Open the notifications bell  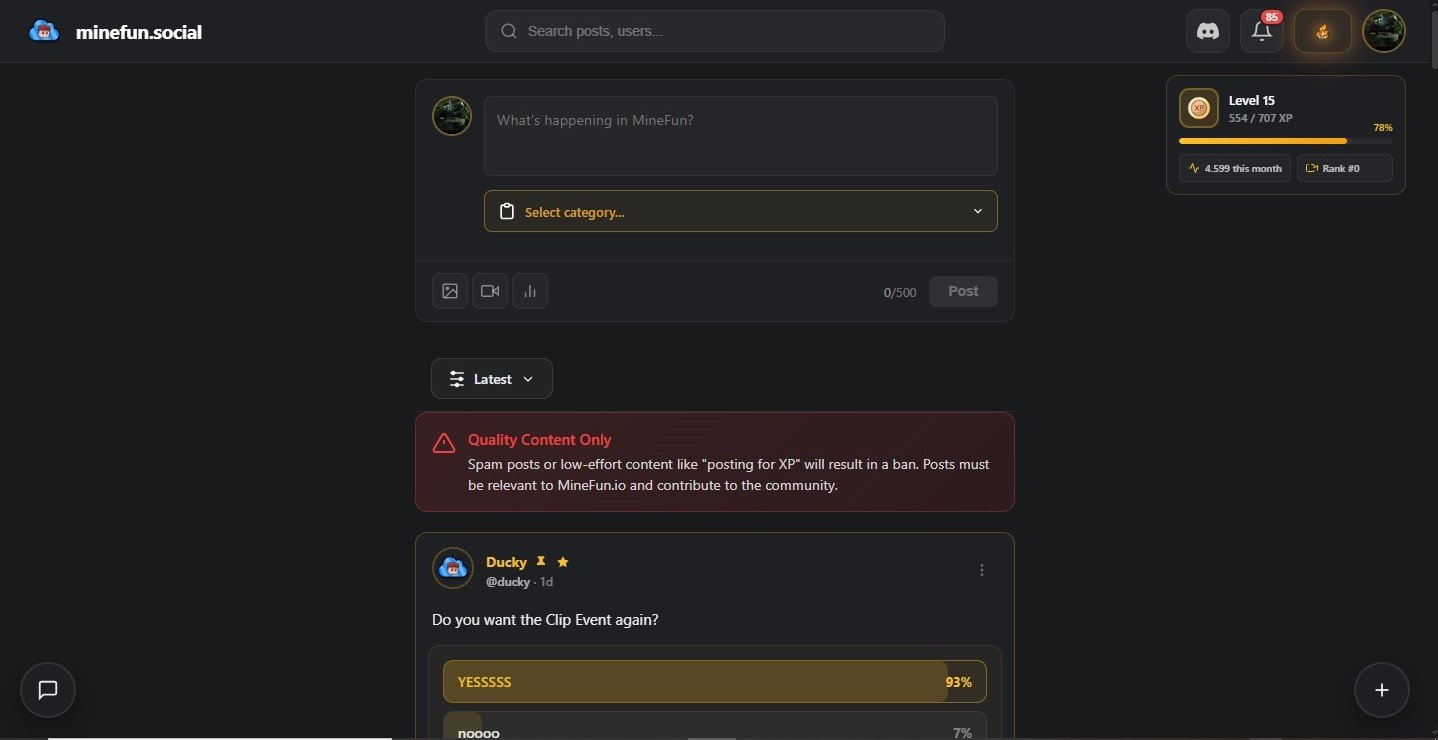coord(1262,31)
